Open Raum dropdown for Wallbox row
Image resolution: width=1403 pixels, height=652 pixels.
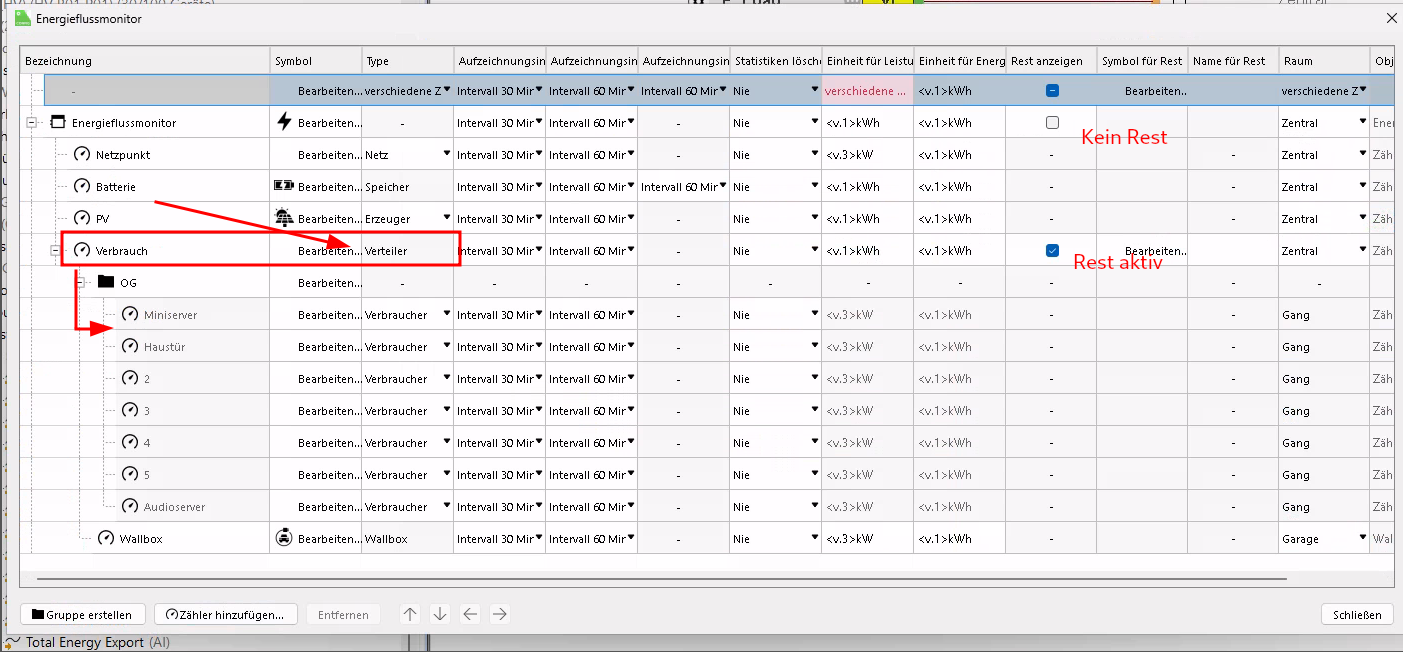[1361, 537]
